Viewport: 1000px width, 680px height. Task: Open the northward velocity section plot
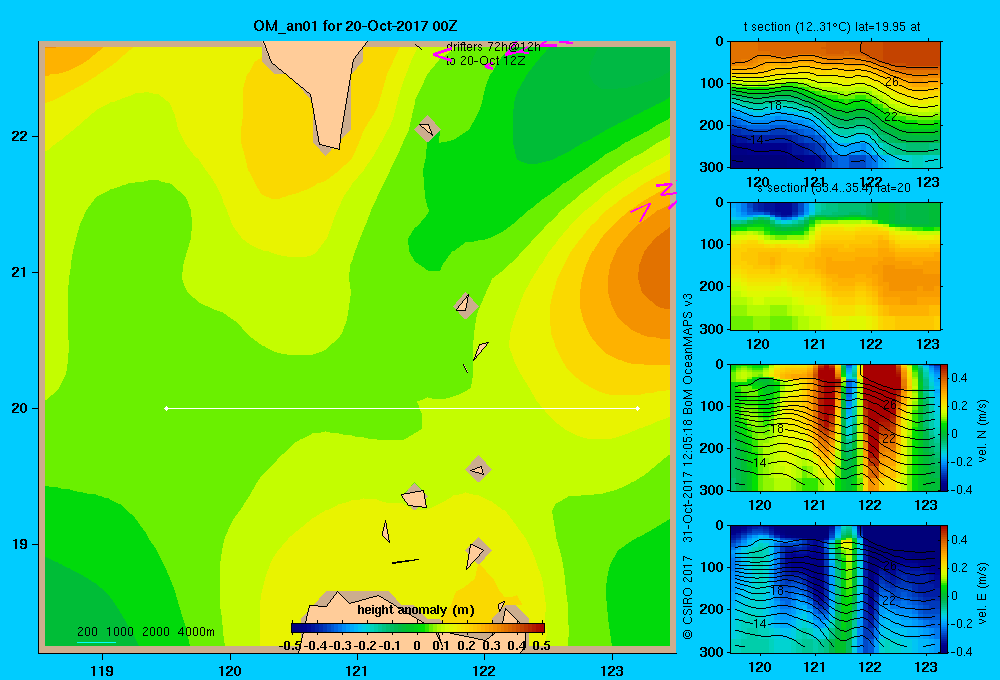(835, 427)
